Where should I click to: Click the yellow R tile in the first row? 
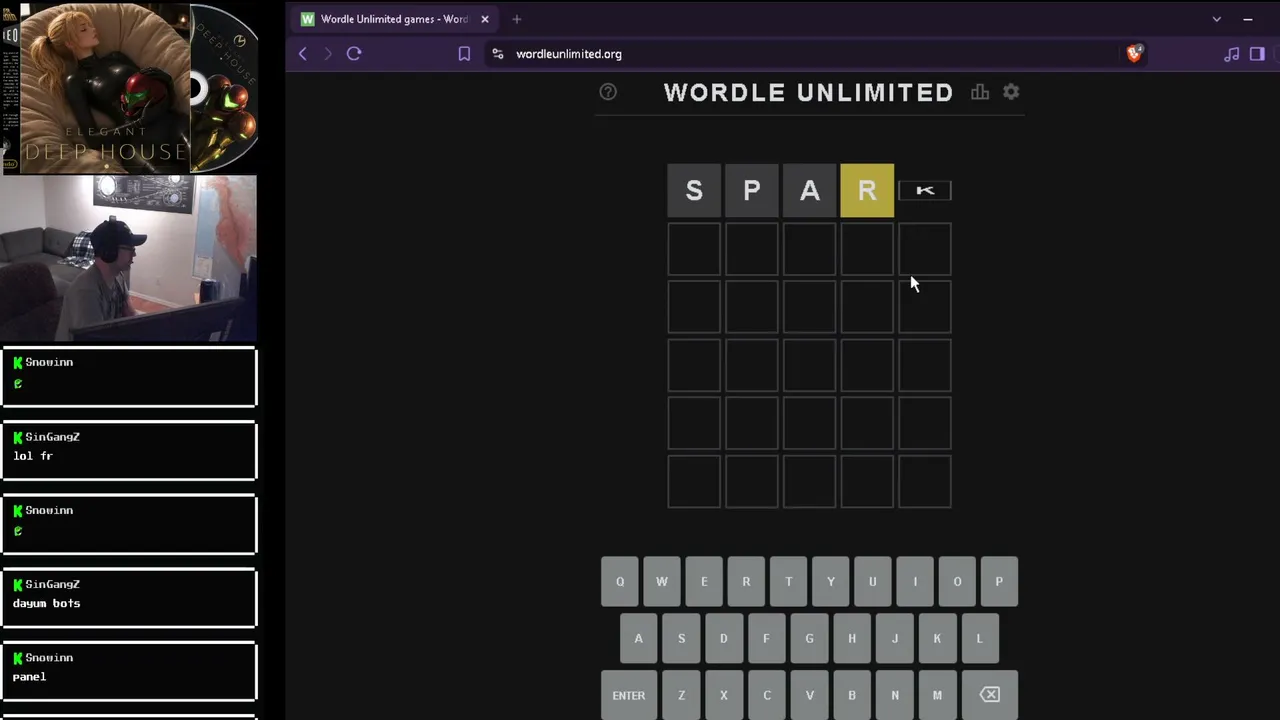[867, 190]
